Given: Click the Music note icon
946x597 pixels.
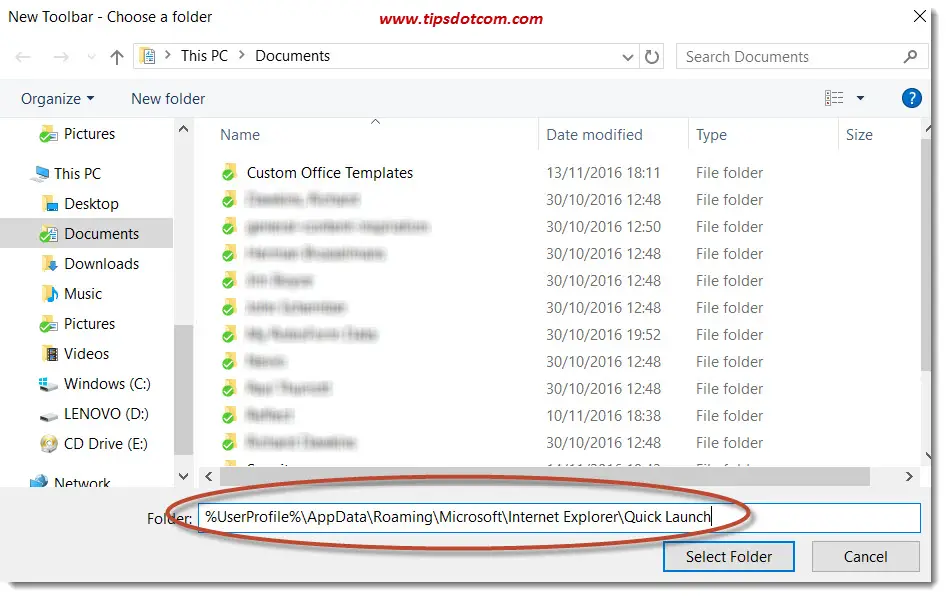Looking at the screenshot, I should tap(49, 294).
